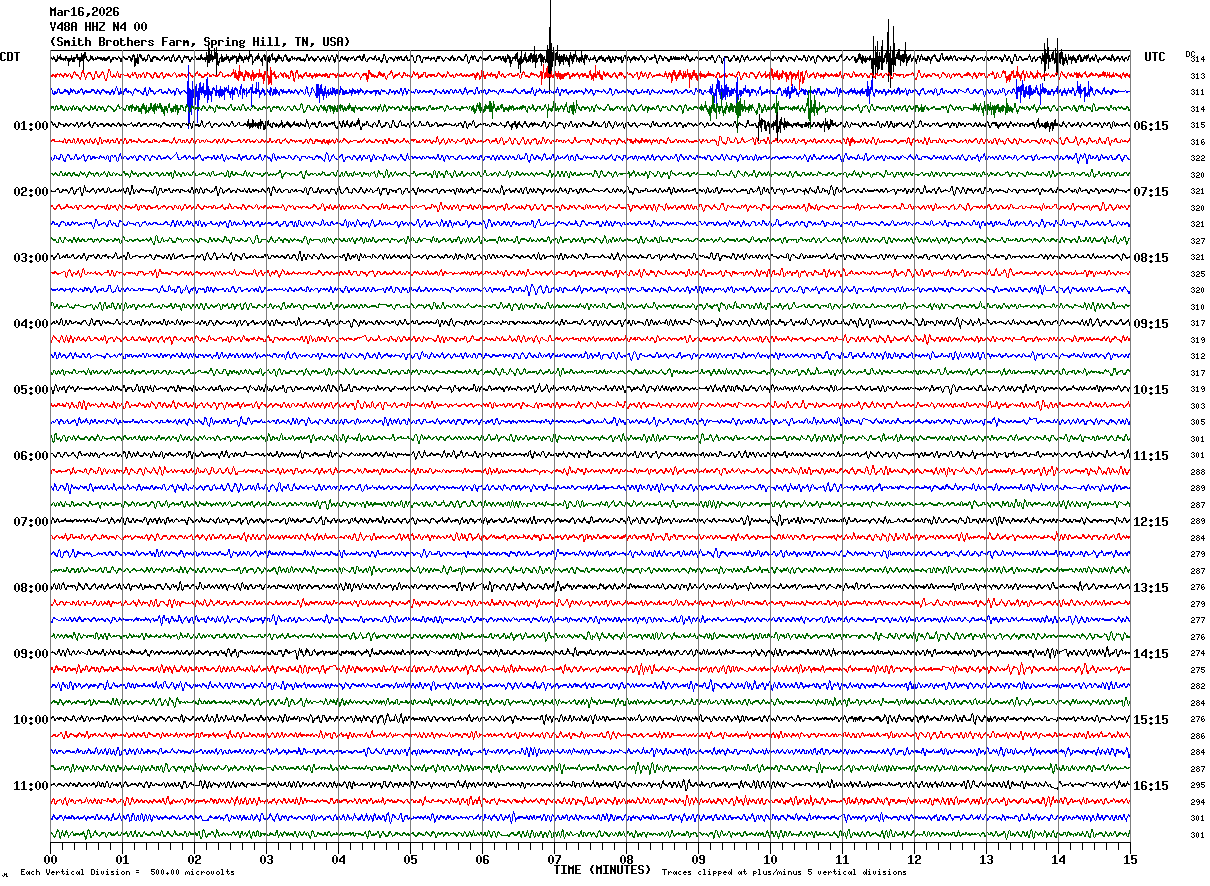Click the Smith Brothers Farm location title
This screenshot has height=886, width=1210.
[200, 42]
